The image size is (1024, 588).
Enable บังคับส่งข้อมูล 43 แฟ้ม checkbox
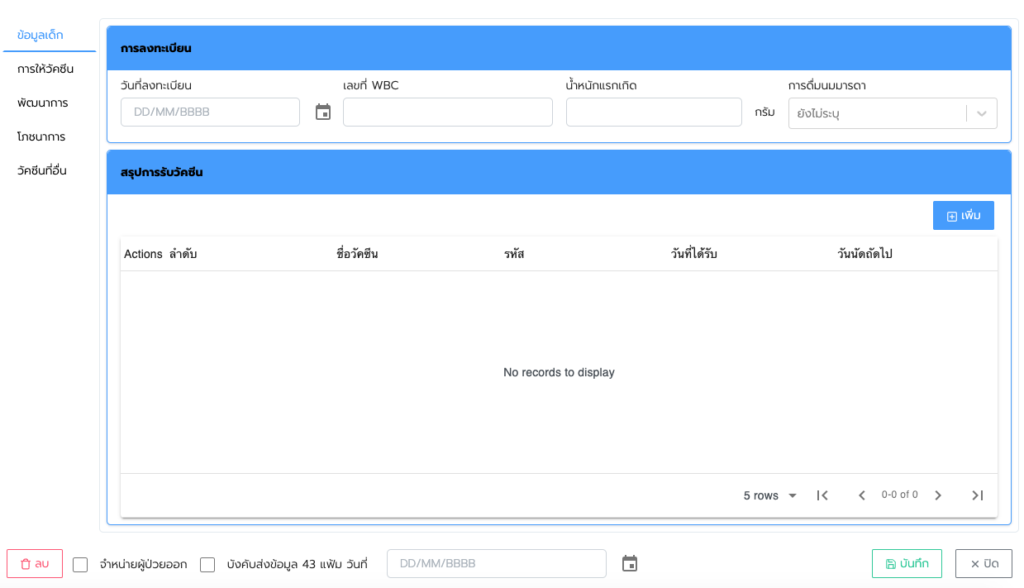[208, 565]
